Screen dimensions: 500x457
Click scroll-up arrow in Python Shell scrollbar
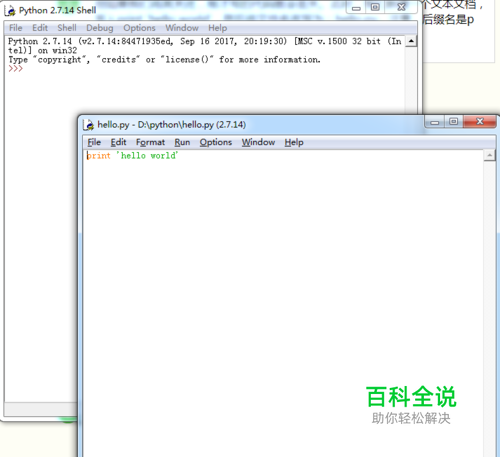point(411,41)
